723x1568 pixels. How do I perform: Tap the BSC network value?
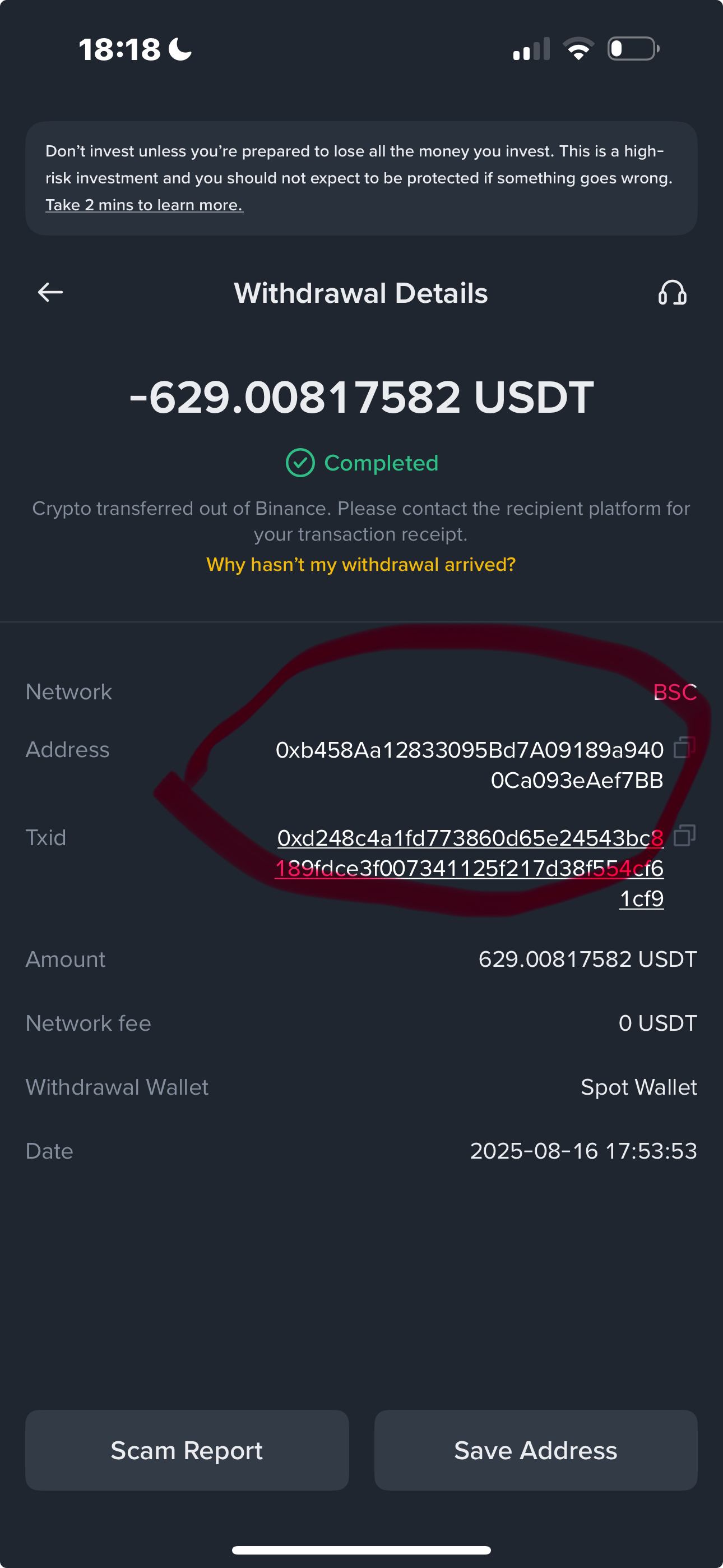pos(674,692)
